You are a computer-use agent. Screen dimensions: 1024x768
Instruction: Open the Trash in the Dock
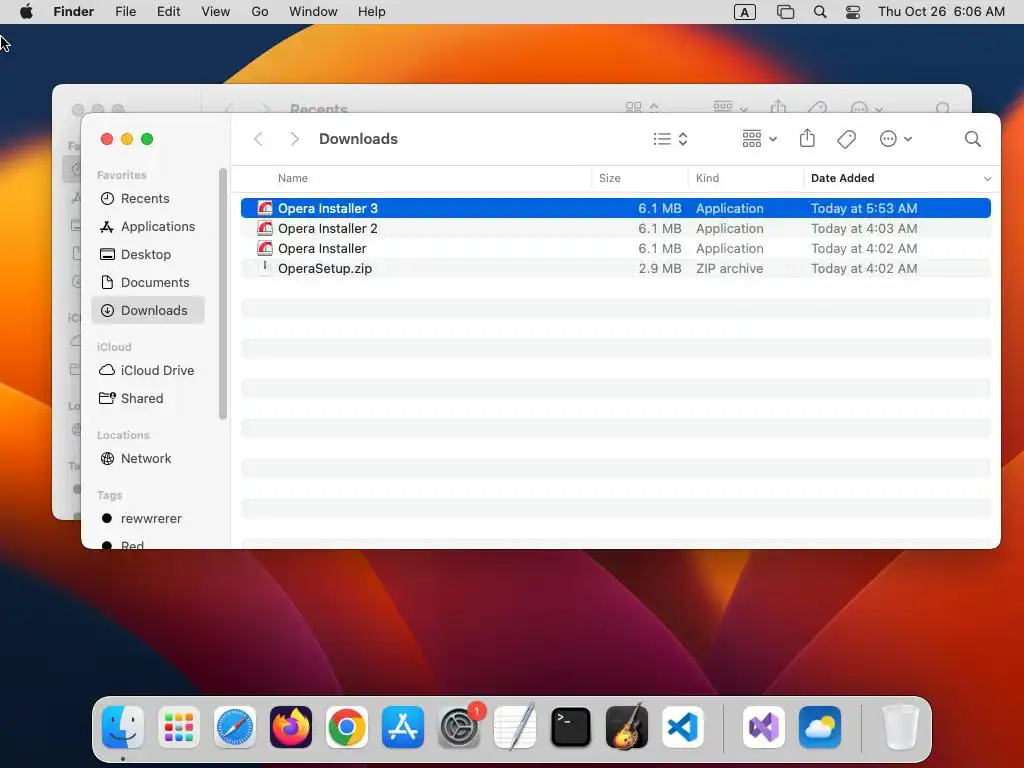click(900, 727)
